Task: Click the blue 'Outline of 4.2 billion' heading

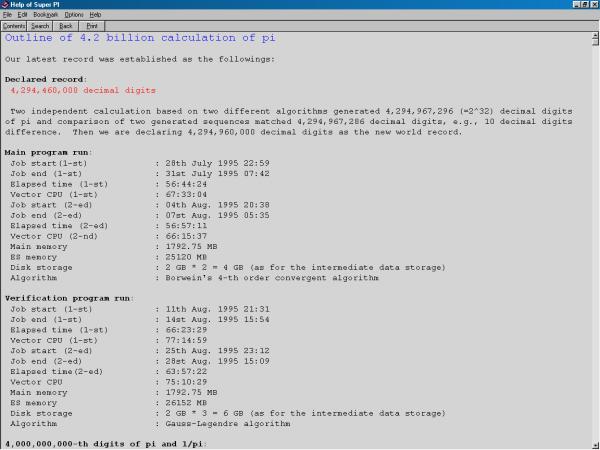Action: 140,38
